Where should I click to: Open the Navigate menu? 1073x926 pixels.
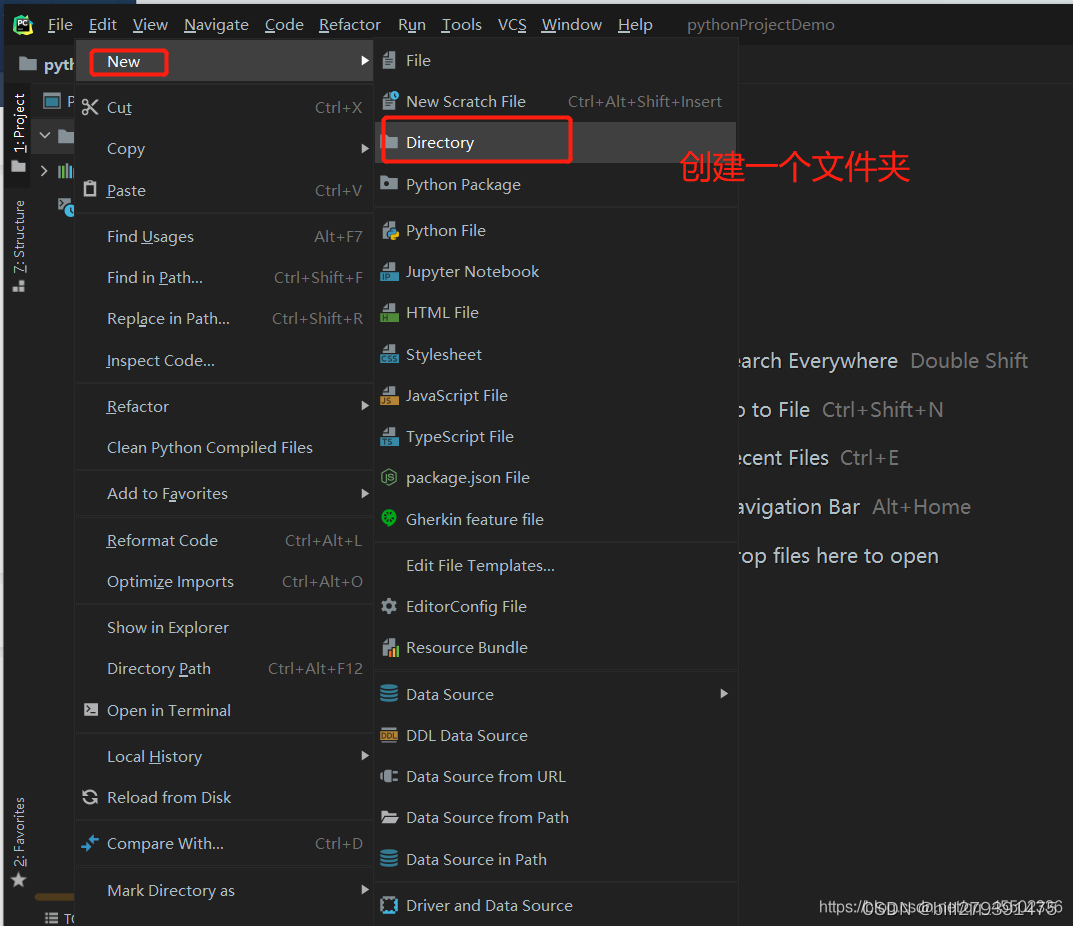216,25
